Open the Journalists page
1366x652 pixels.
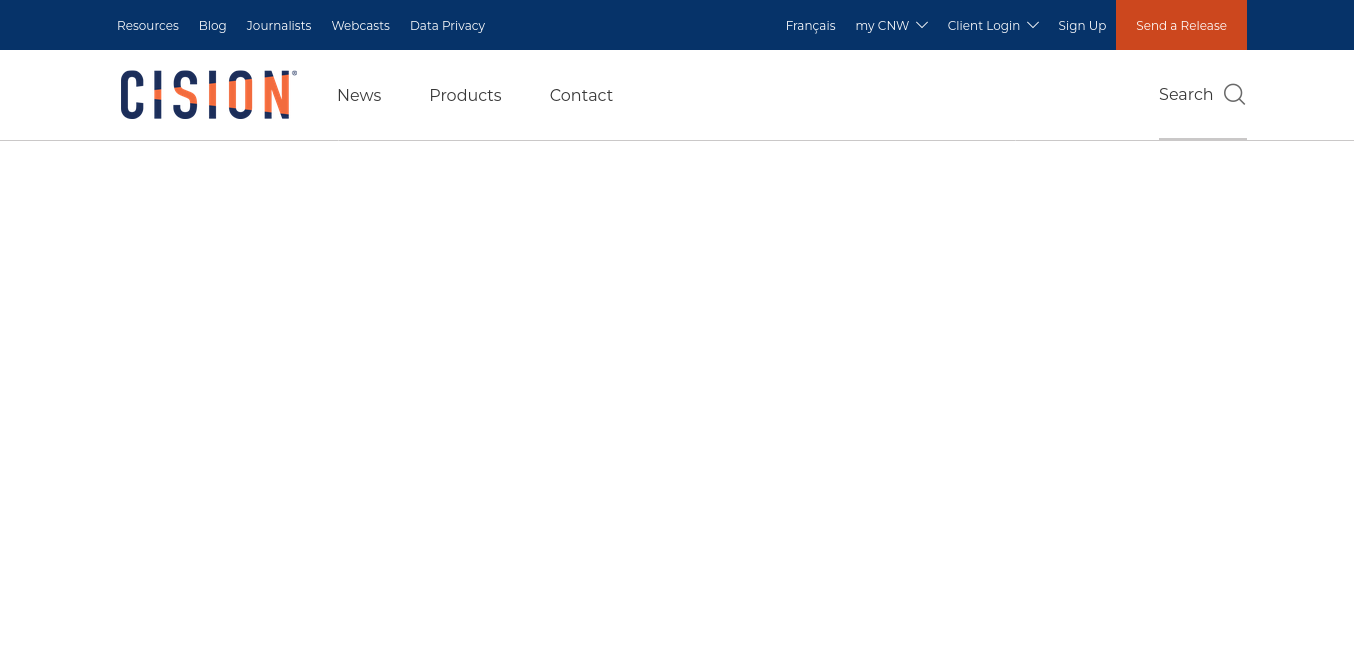pyautogui.click(x=279, y=25)
